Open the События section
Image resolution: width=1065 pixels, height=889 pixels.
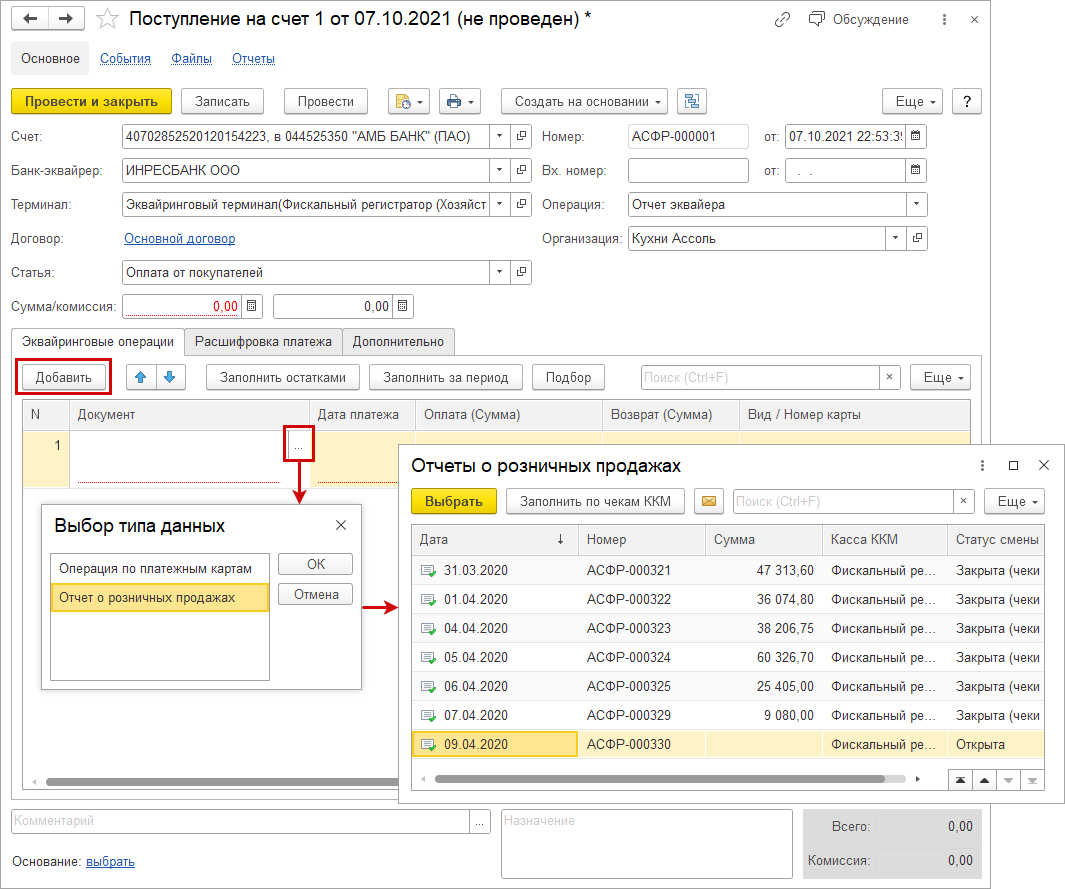(x=125, y=59)
